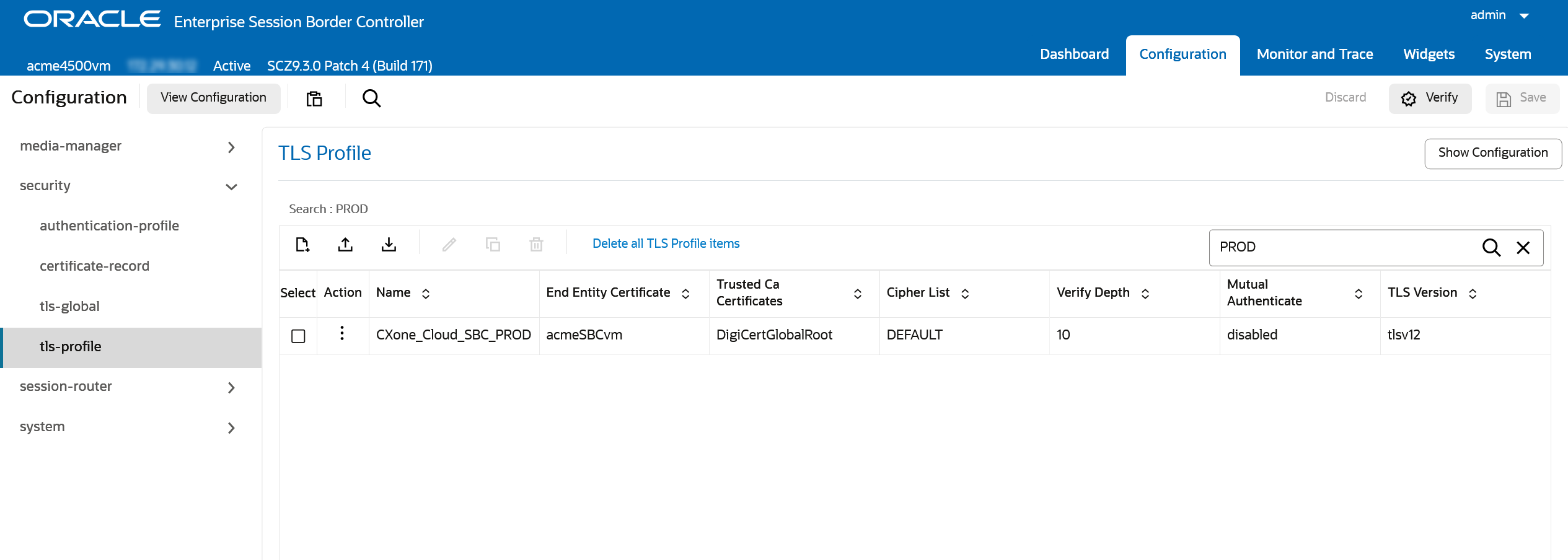Collapse the security section
Screen dimensions: 1568x560
click(231, 186)
